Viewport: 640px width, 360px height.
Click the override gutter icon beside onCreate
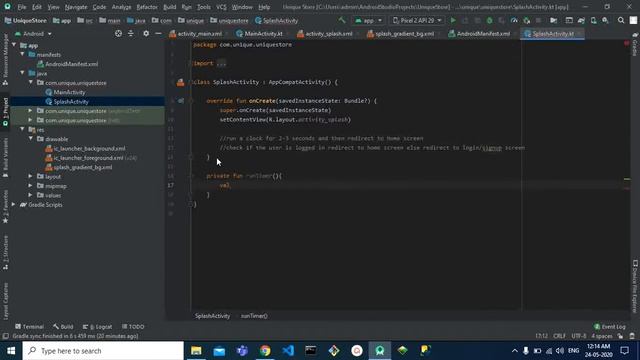[181, 100]
